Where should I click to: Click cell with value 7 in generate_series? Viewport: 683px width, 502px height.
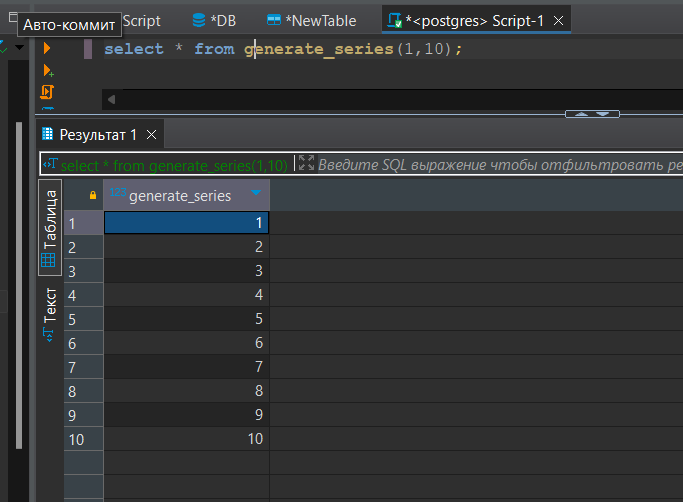click(x=186, y=366)
